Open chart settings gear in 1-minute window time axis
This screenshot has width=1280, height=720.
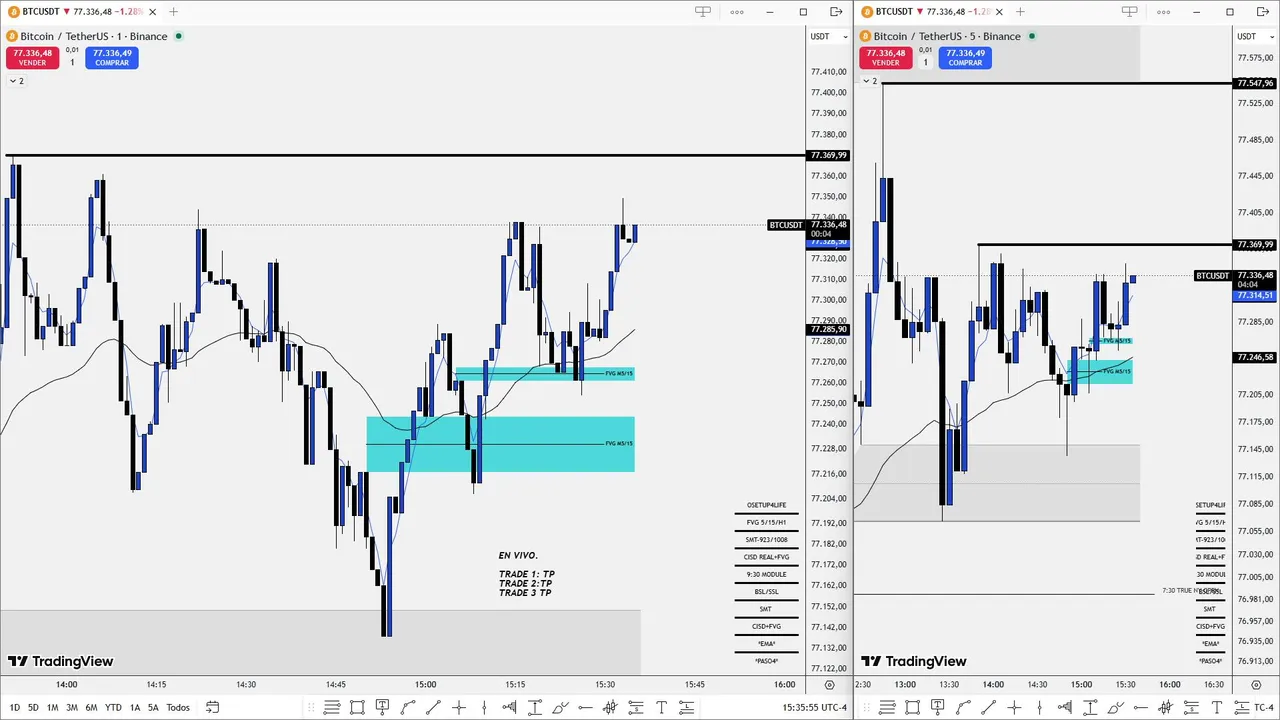pos(829,685)
